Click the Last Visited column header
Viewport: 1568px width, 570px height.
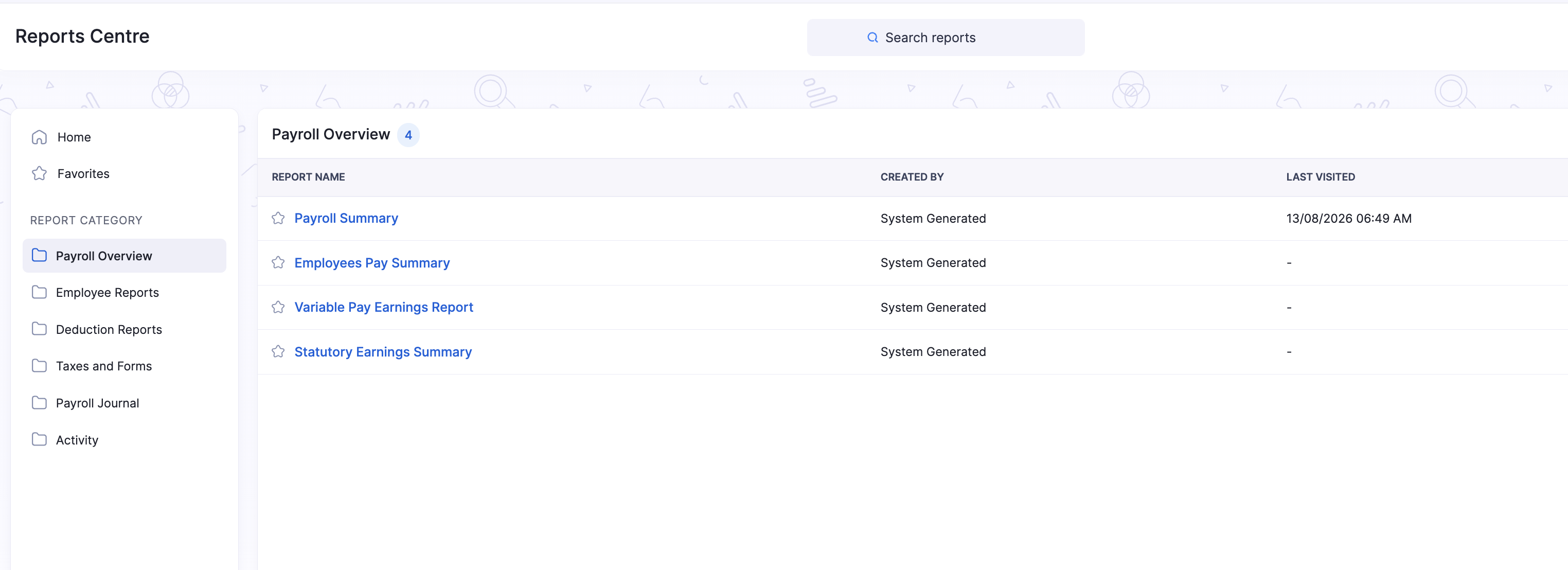pyautogui.click(x=1320, y=176)
